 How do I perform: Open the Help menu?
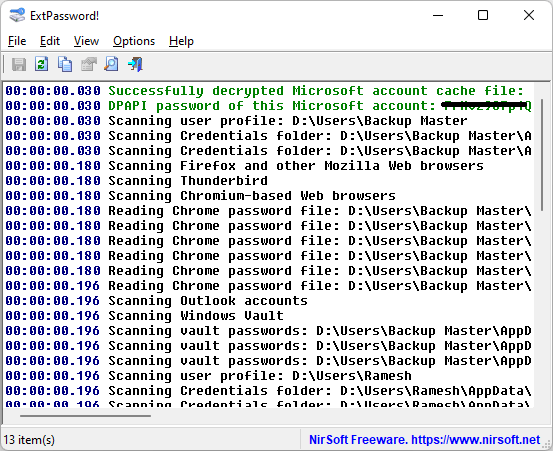181,41
